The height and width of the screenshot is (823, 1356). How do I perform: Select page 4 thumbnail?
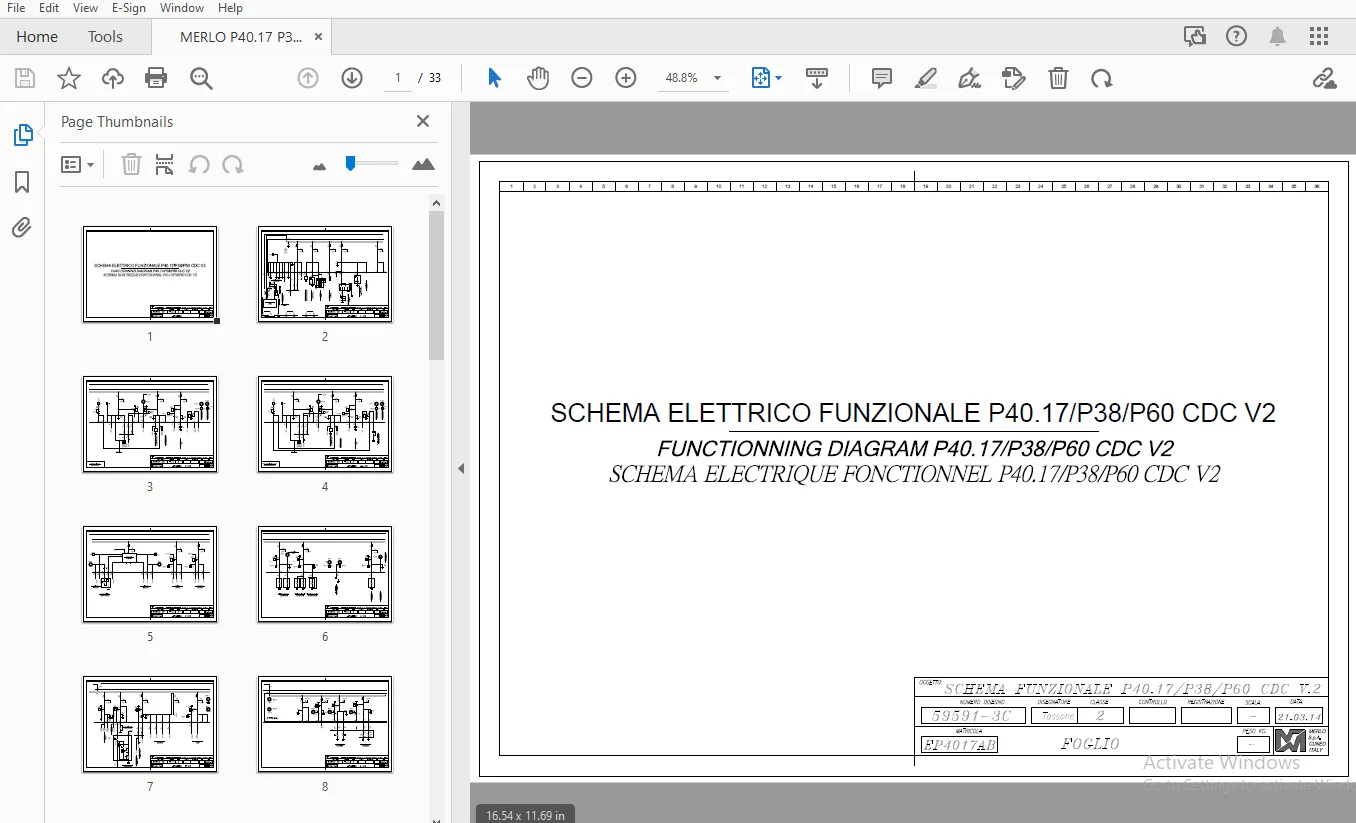pyautogui.click(x=325, y=424)
